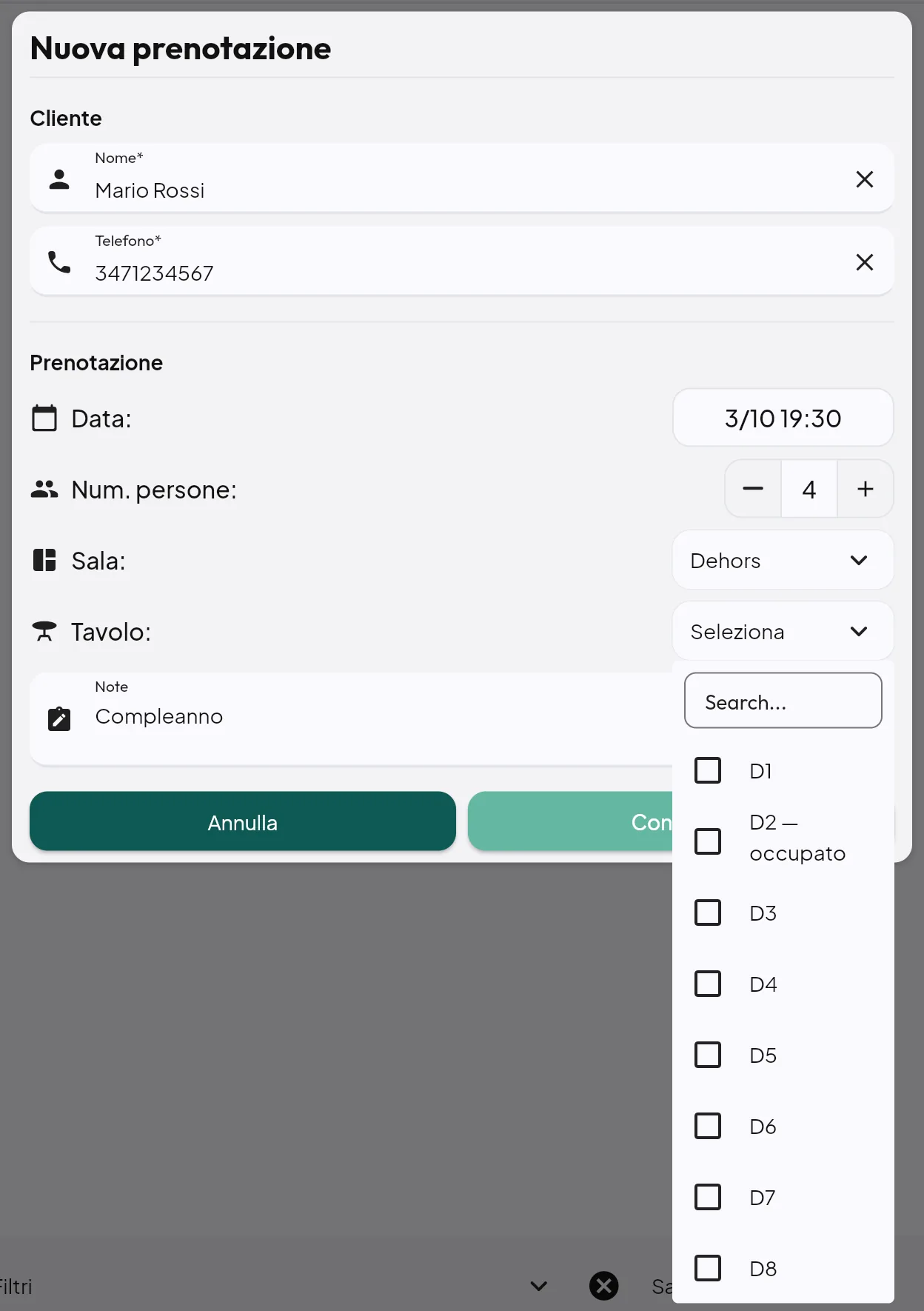Click the Note field containing Compleanno

click(x=351, y=718)
